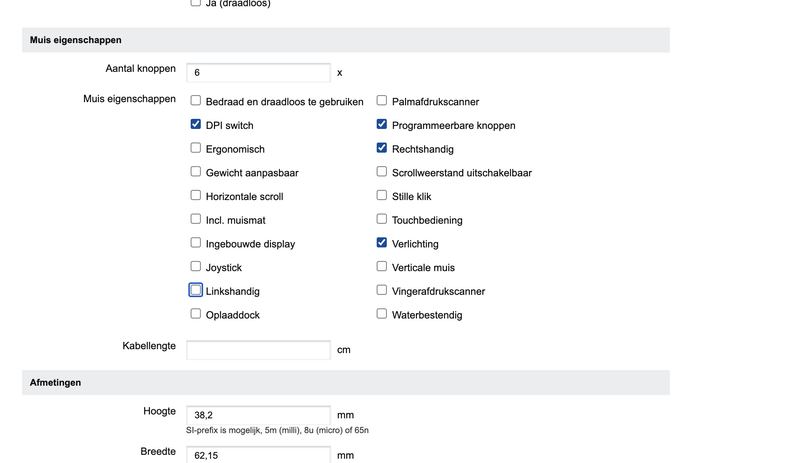Click the Aantal knoppen input field

point(258,73)
